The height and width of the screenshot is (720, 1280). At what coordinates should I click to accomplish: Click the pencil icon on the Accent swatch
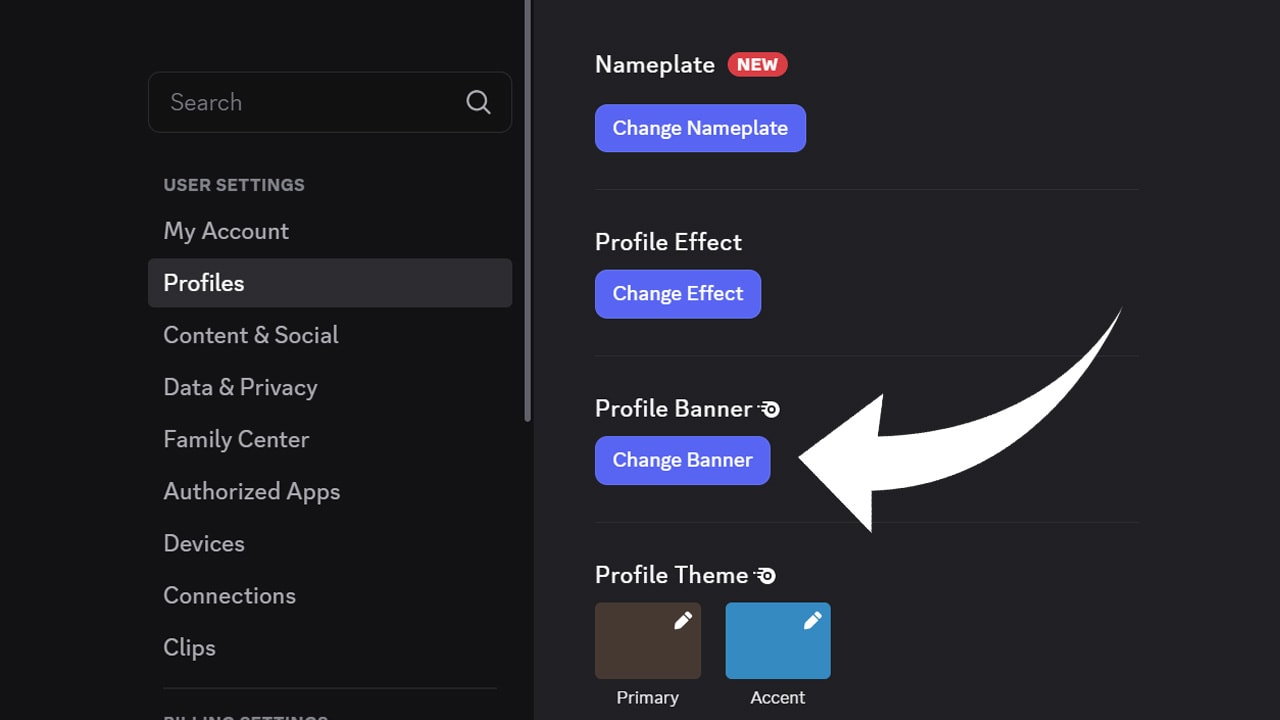[812, 618]
